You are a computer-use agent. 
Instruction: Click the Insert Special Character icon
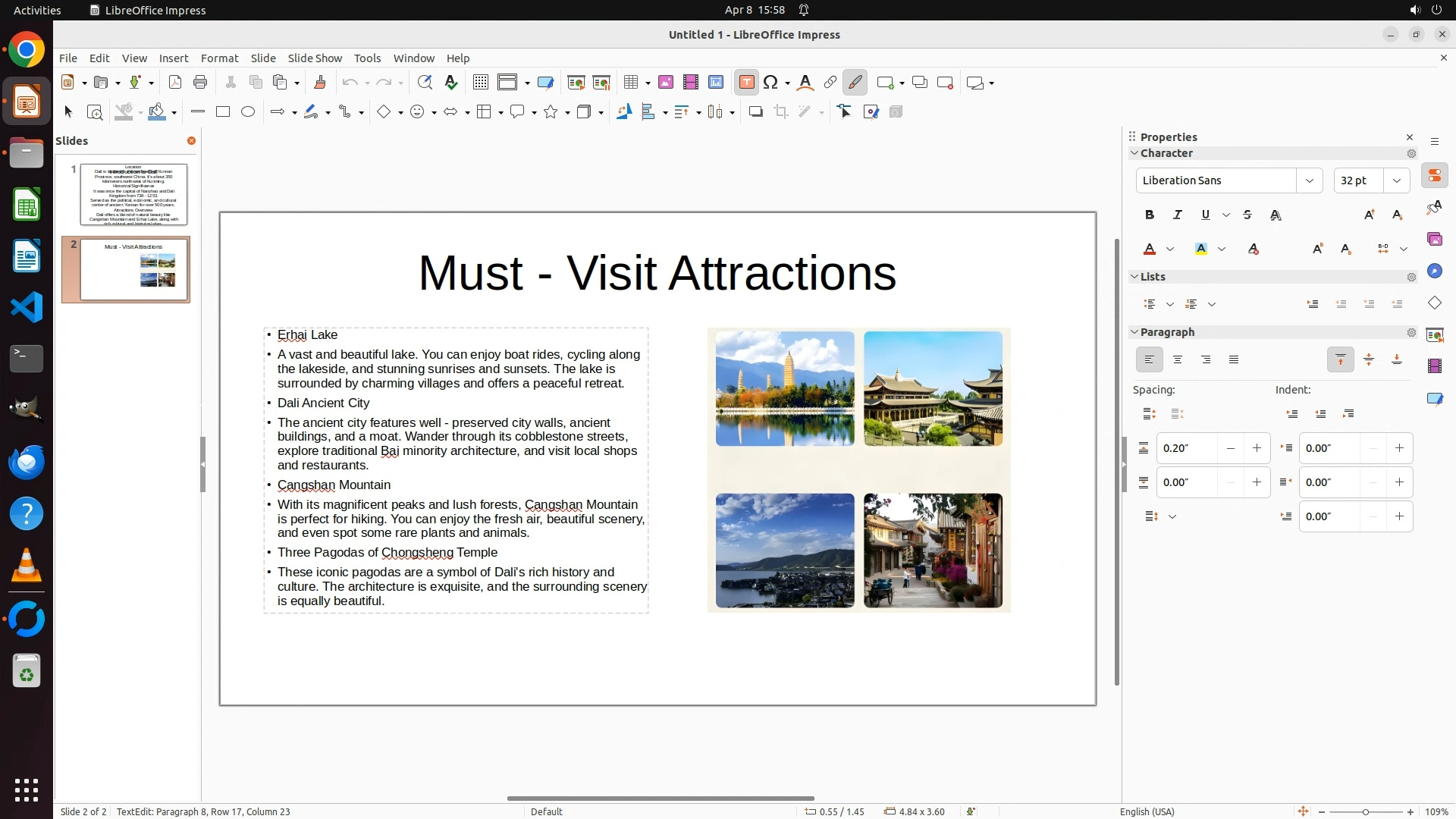pos(770,83)
